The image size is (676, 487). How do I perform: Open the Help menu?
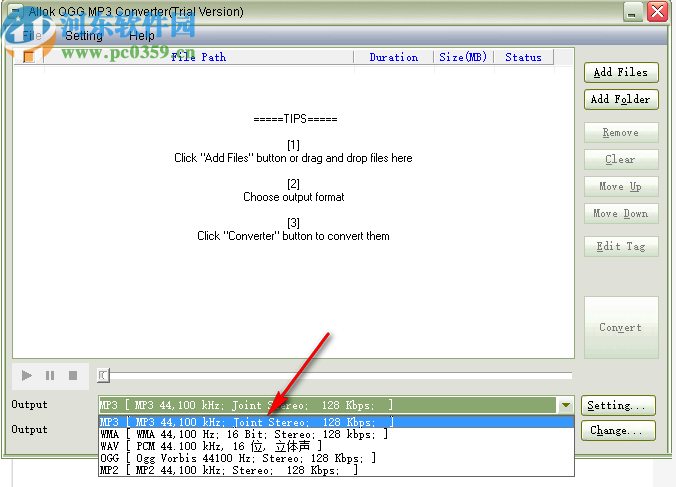[x=141, y=35]
